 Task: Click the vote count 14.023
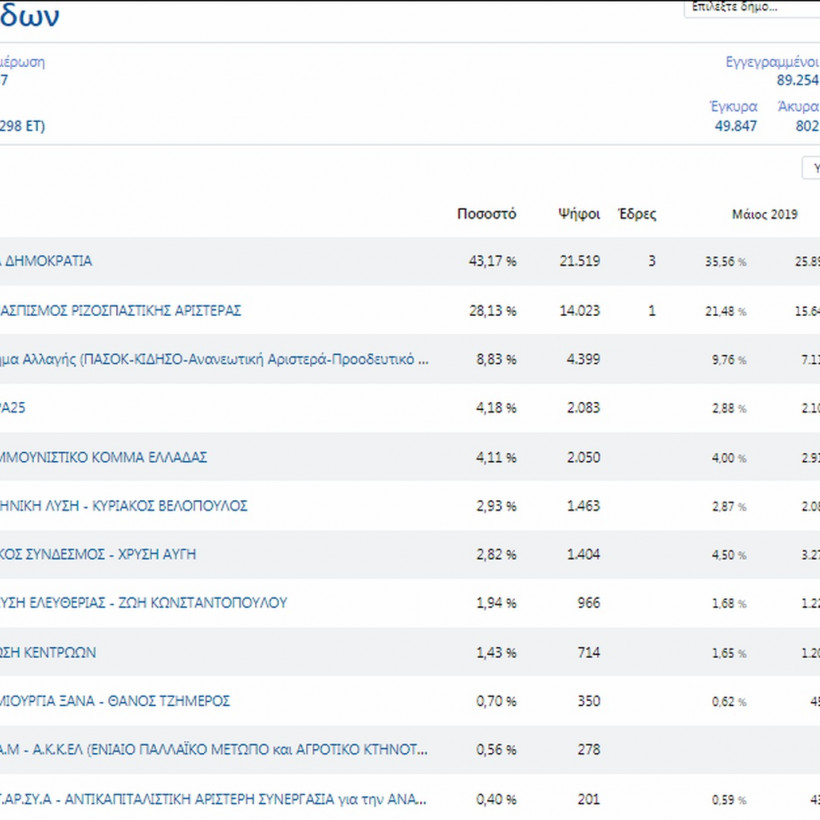(x=579, y=311)
